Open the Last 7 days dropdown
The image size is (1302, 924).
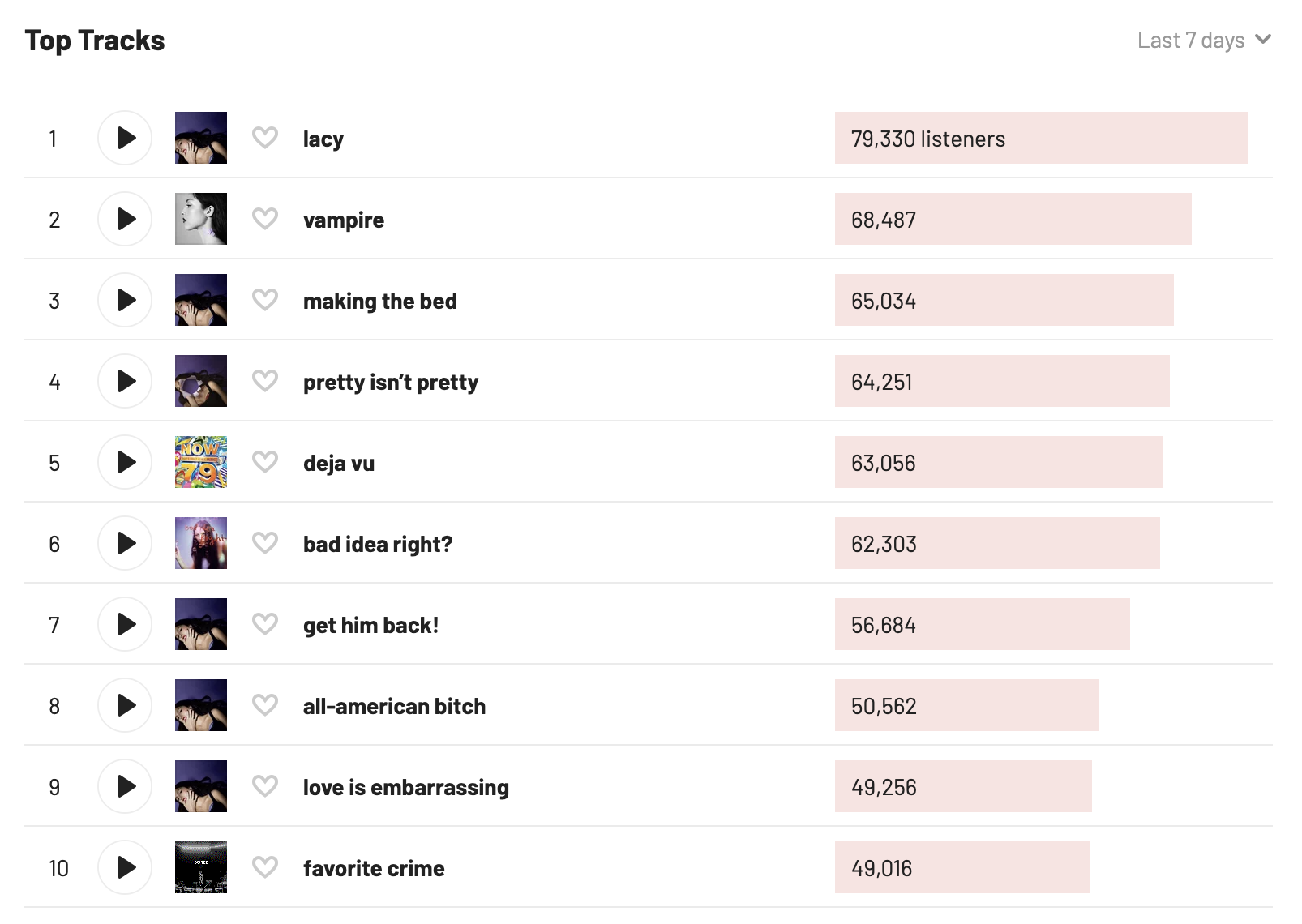pyautogui.click(x=1203, y=41)
